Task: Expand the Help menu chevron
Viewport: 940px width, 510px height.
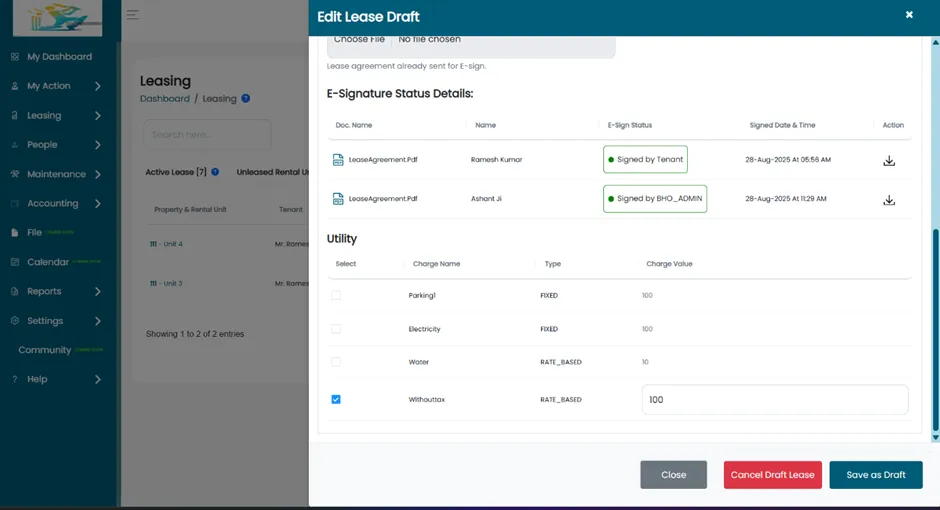Action: coord(98,379)
